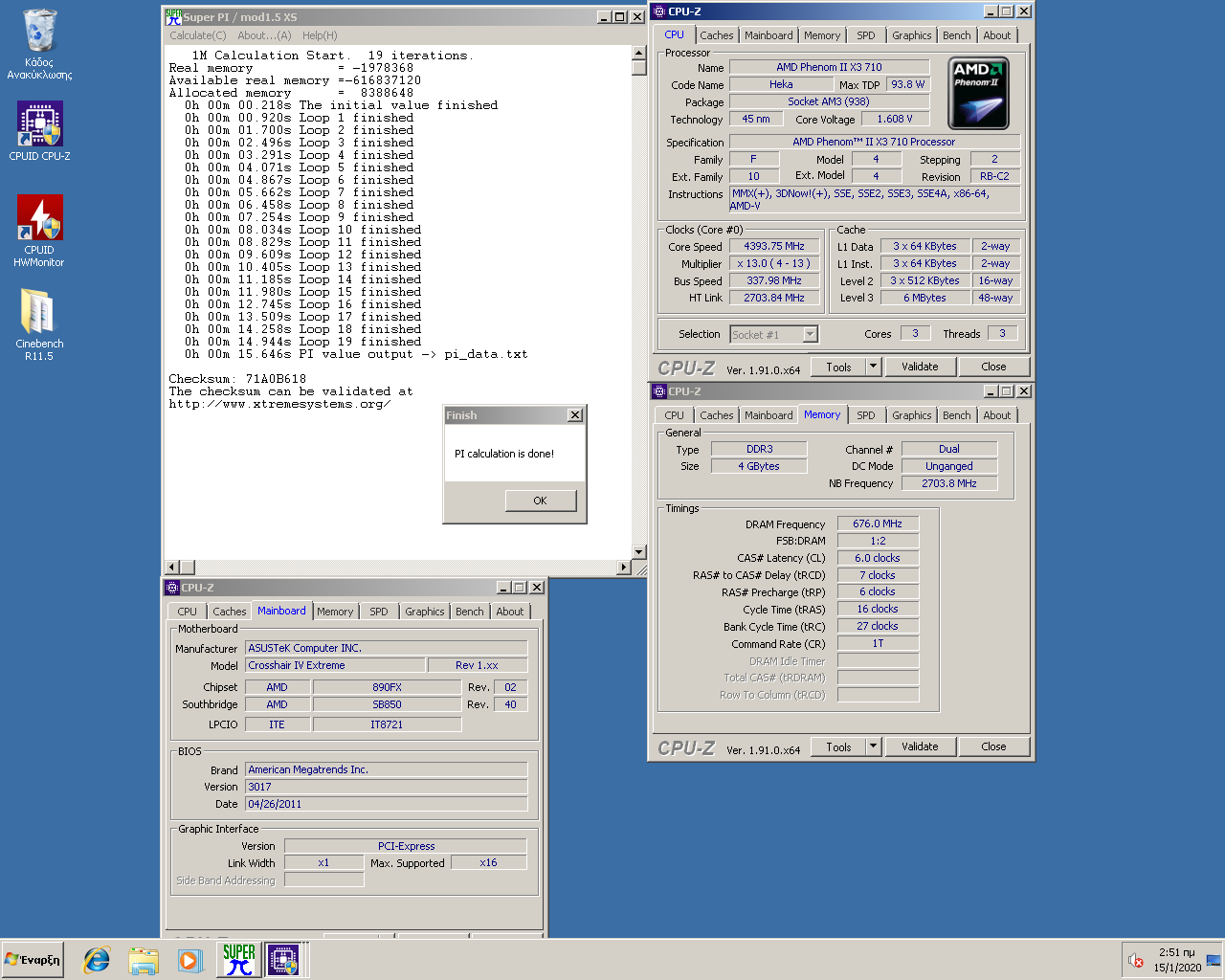This screenshot has width=1225, height=980.
Task: Open the Tools dropdown arrow in top CPU-Z
Action: click(873, 367)
